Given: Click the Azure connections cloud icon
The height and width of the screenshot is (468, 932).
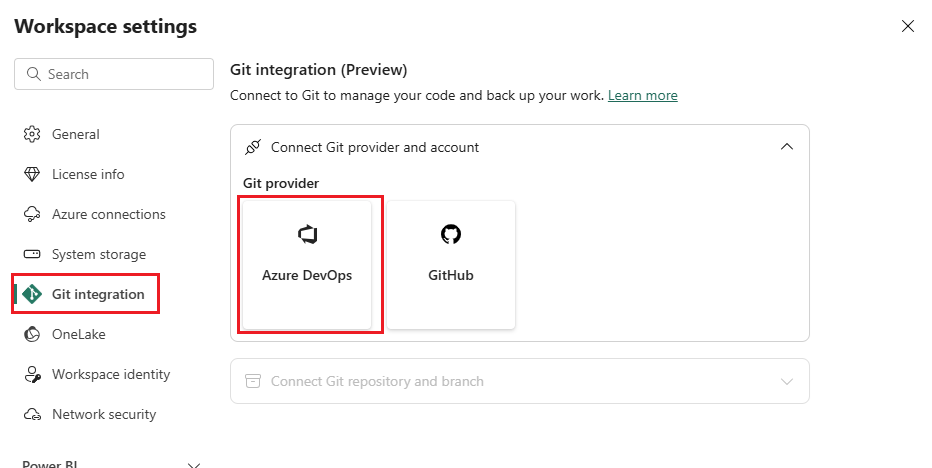Looking at the screenshot, I should pos(32,214).
